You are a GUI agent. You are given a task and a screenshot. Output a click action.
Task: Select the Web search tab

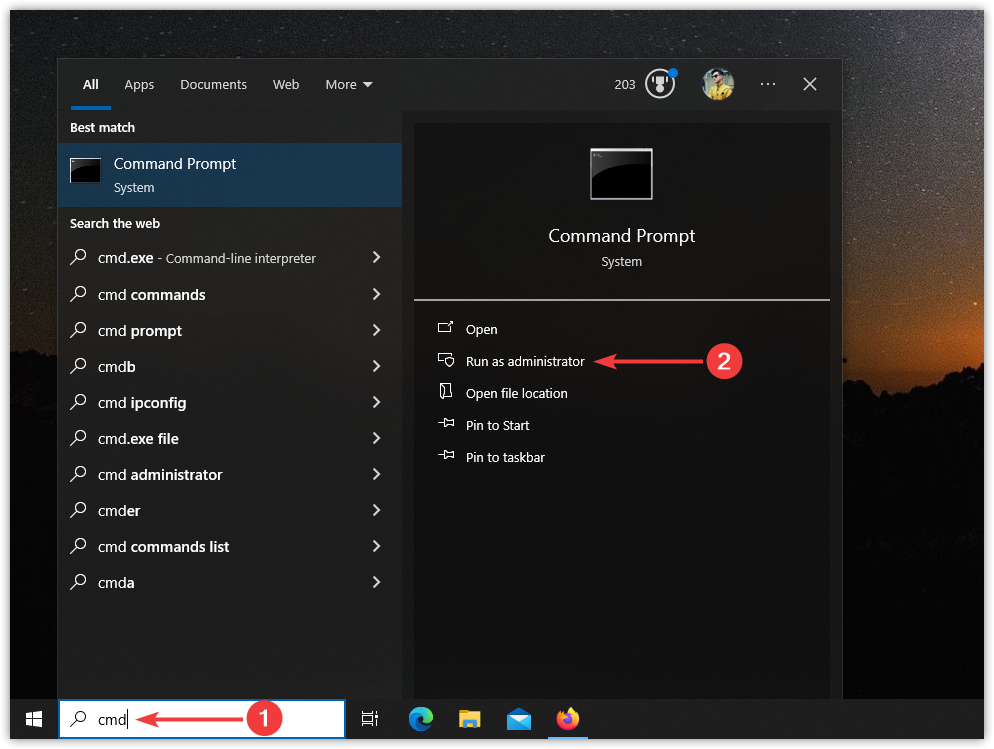click(x=286, y=85)
